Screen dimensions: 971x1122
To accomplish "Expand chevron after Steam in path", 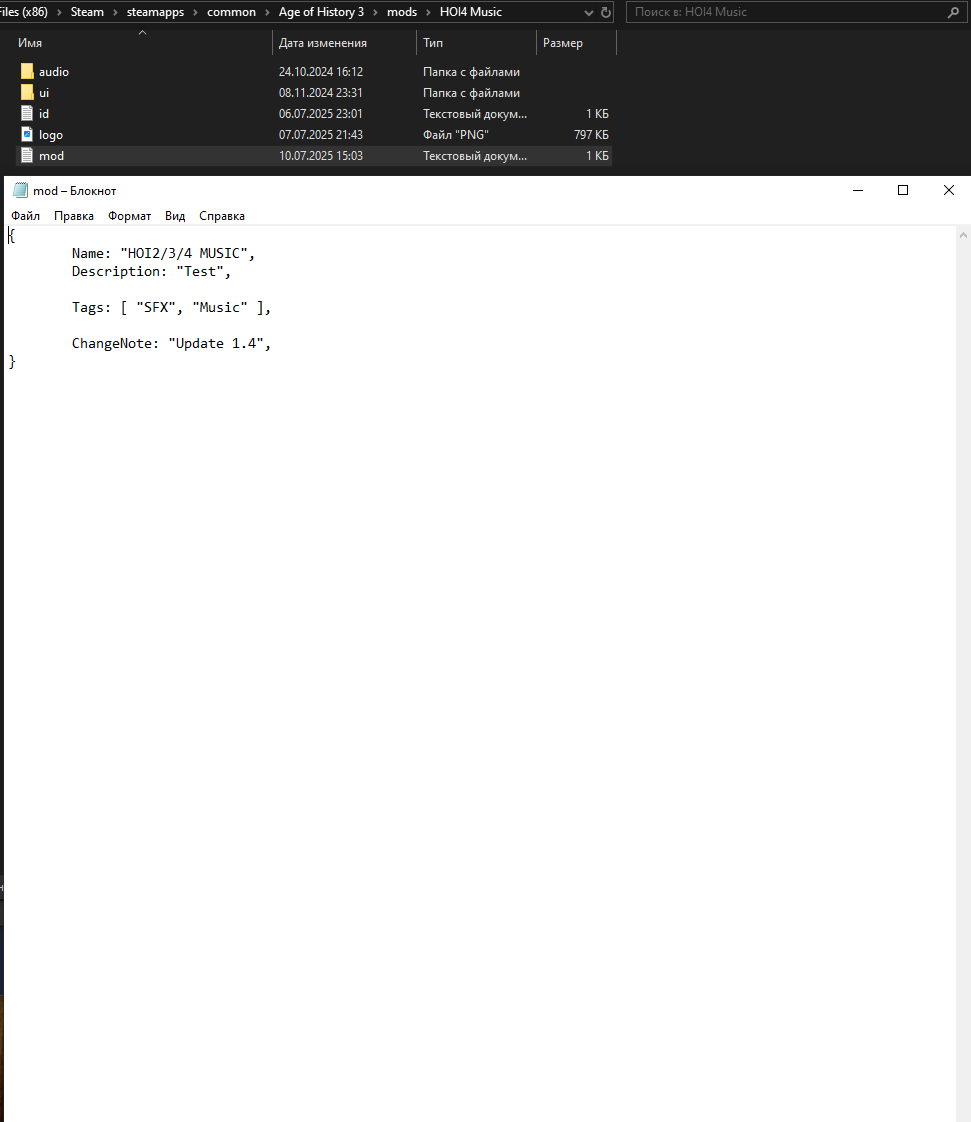I will [114, 12].
